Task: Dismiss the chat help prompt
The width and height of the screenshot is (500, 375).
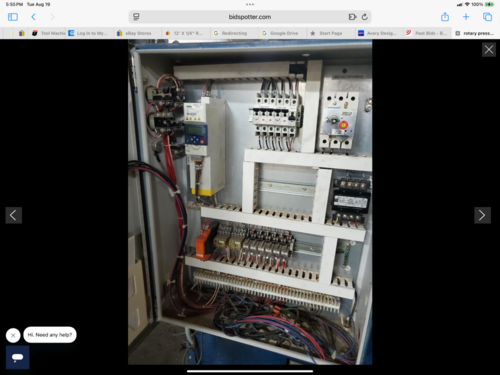Action: [x=13, y=335]
